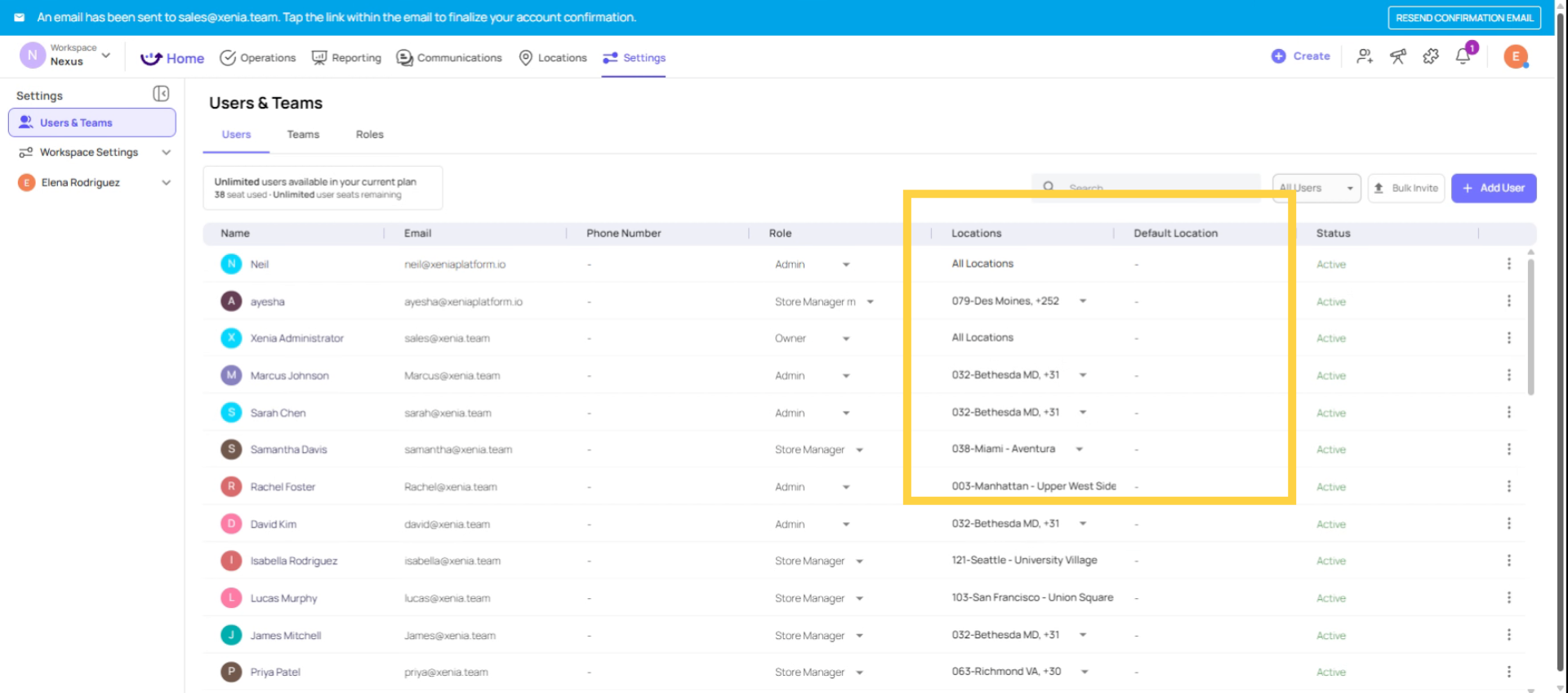Open Reporting menu
This screenshot has height=693, width=1568.
pos(346,57)
